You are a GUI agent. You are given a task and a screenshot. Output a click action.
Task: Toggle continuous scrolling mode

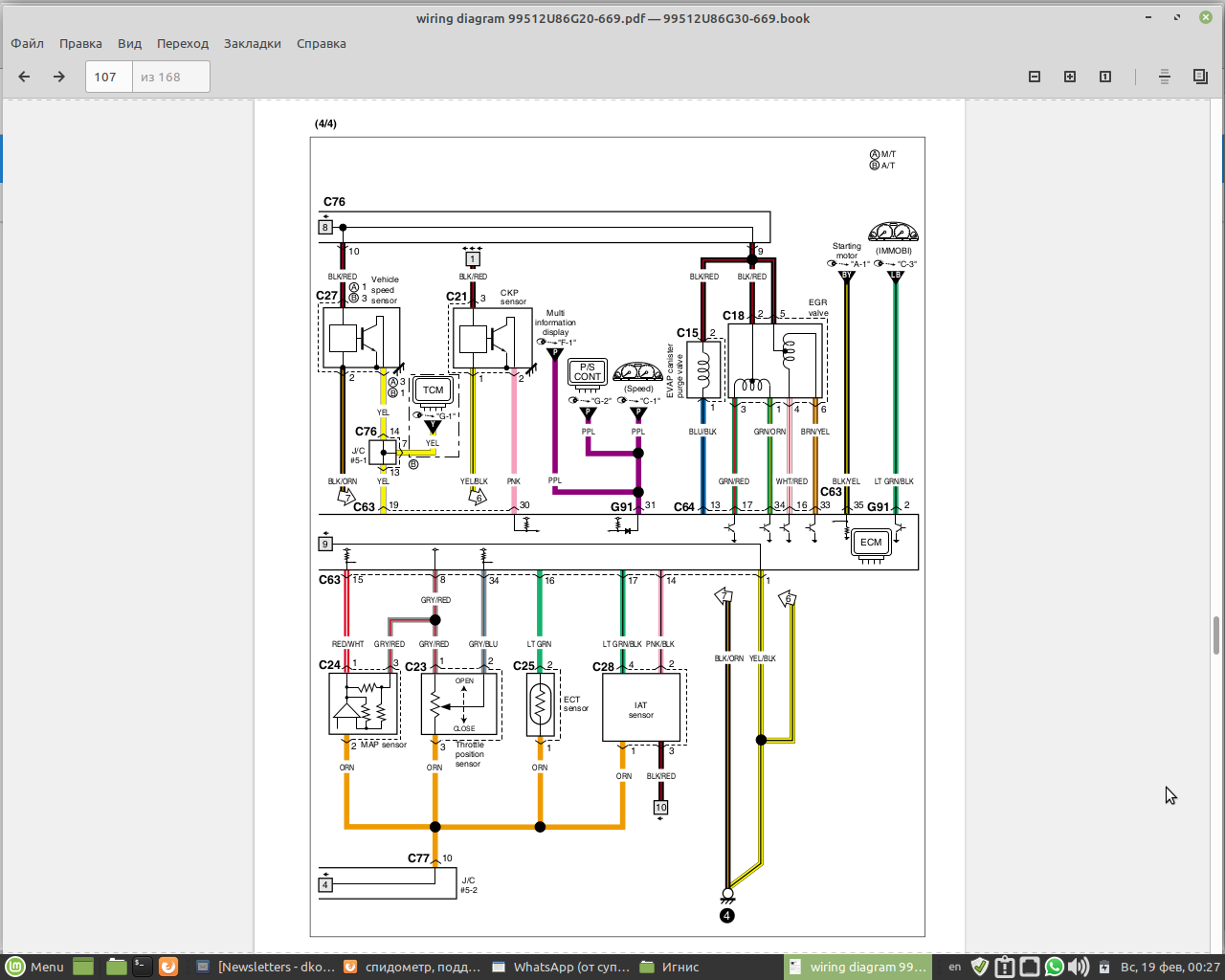coord(1165,77)
